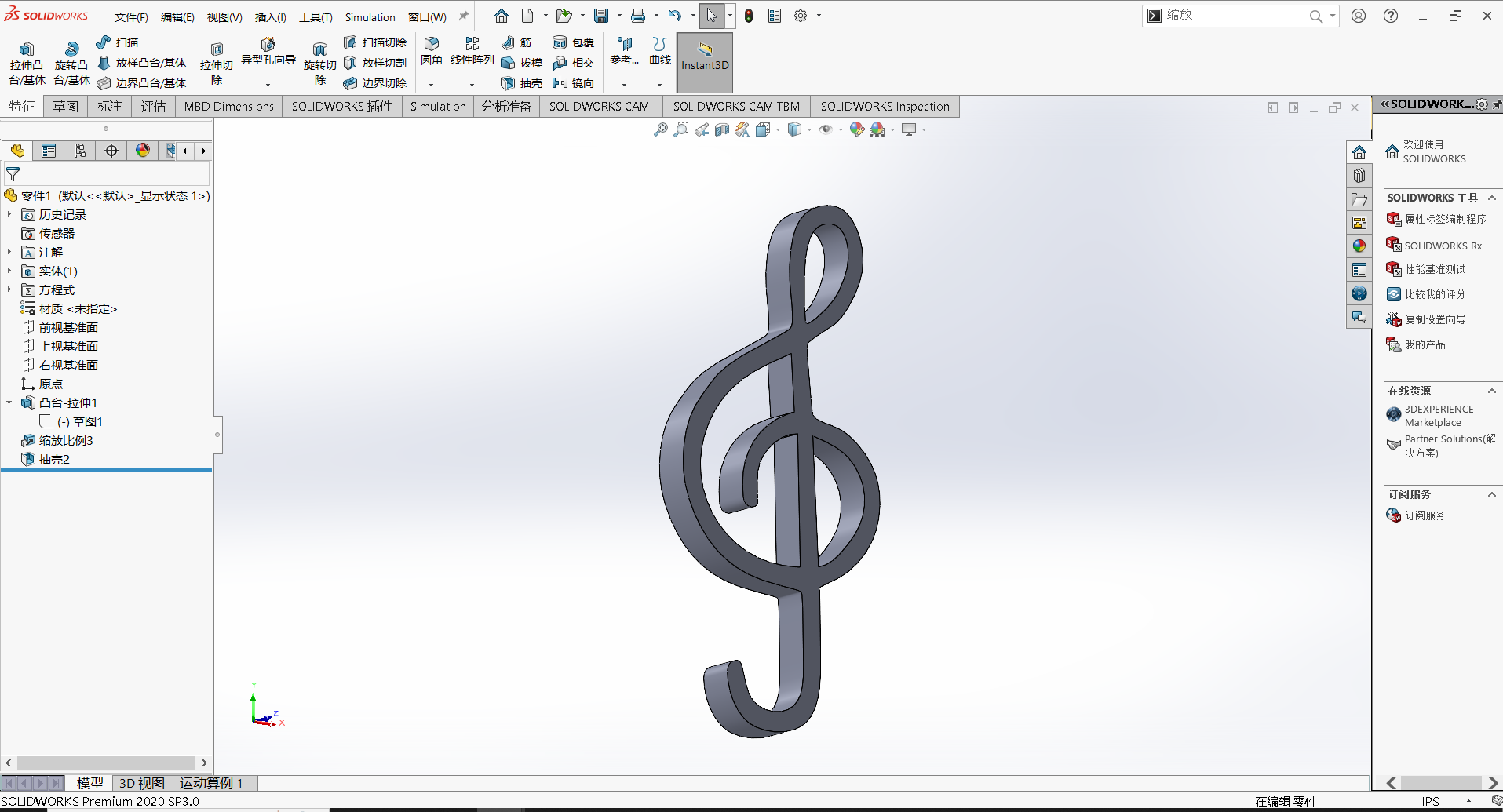Screen dimensions: 1503x812
Task: Open the PropertyManager tab icon
Action: [x=49, y=151]
